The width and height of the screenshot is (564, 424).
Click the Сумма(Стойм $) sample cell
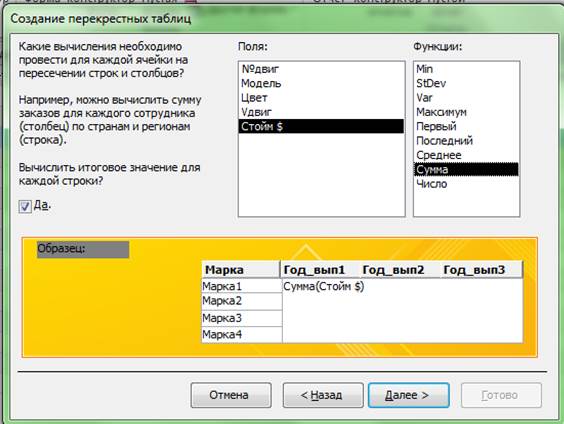pyautogui.click(x=324, y=287)
